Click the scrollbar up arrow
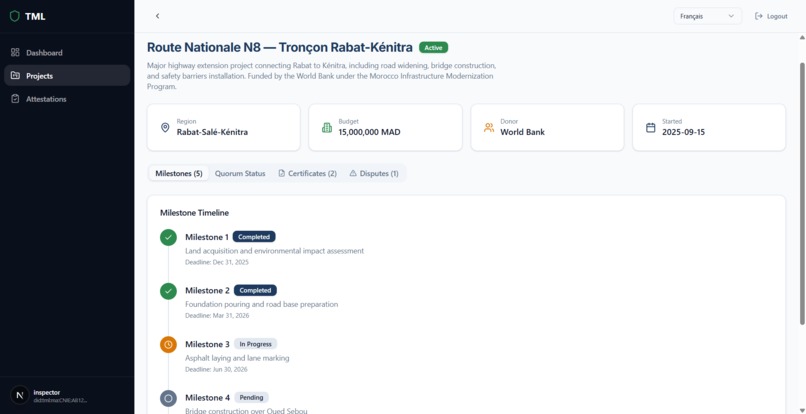The height and width of the screenshot is (414, 806). [802, 38]
